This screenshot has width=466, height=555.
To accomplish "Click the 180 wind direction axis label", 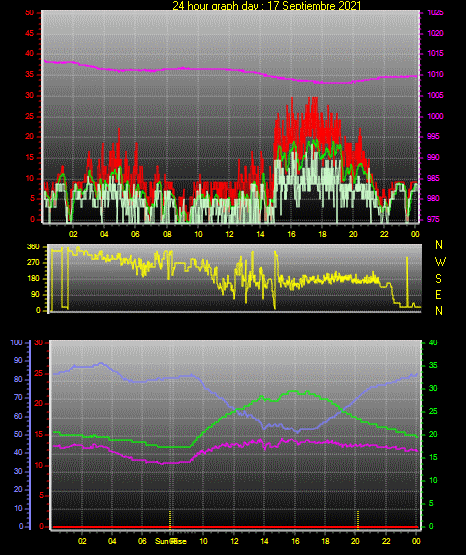I will (33, 279).
